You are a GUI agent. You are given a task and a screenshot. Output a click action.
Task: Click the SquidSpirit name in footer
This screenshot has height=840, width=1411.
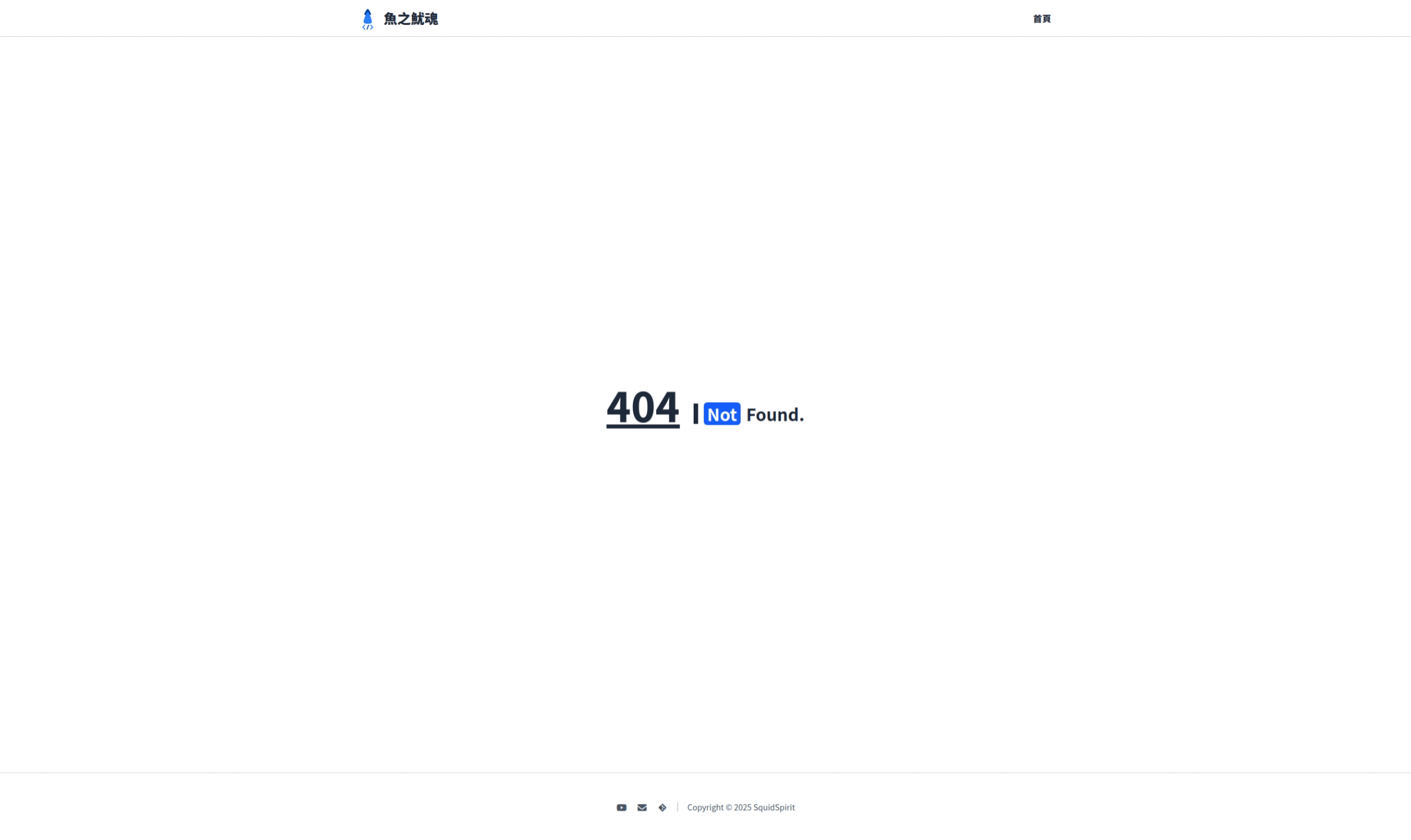point(774,807)
